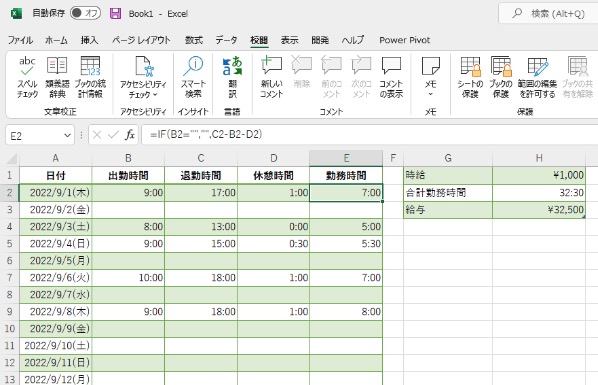This screenshot has width=598, height=385.
Task: Open the Page Layout (ページレイアウト) tab
Action: pos(141,40)
